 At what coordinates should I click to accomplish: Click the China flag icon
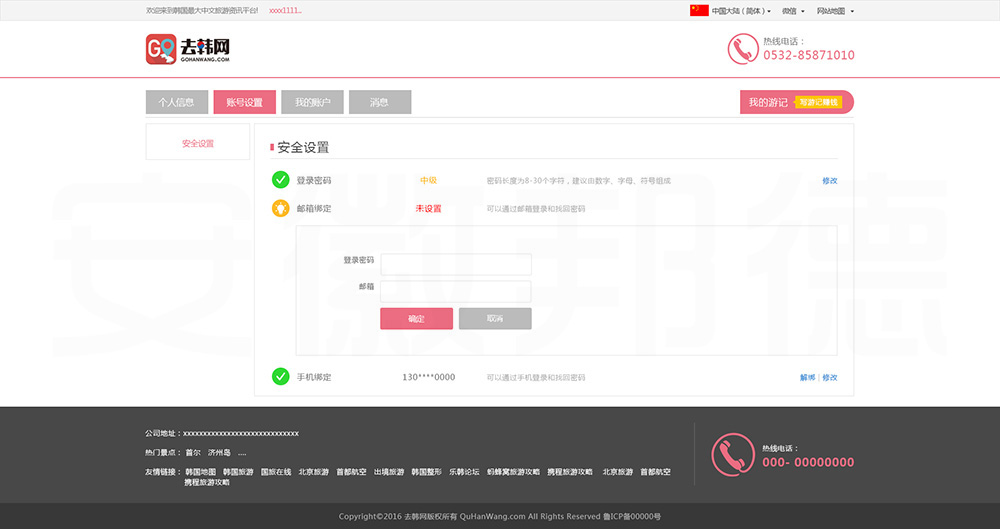[x=699, y=11]
